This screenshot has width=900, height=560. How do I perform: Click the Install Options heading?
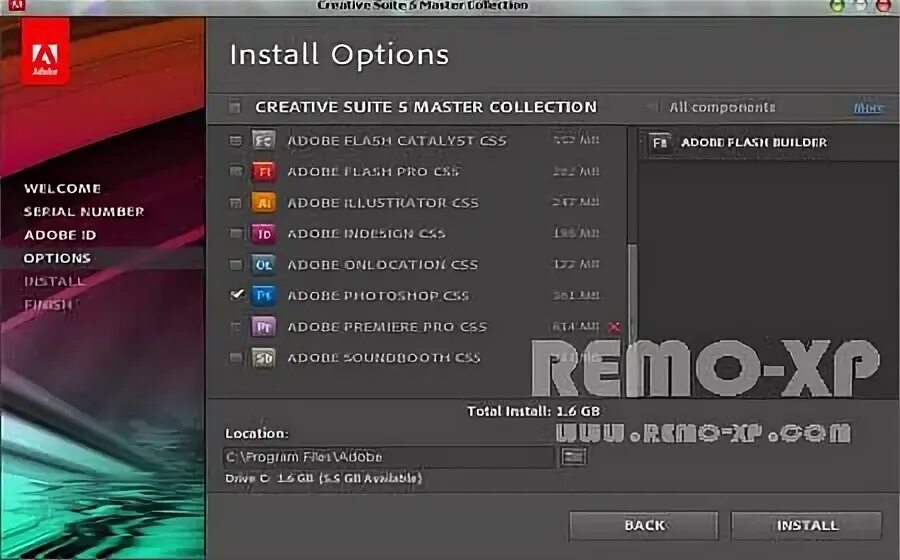tap(339, 55)
